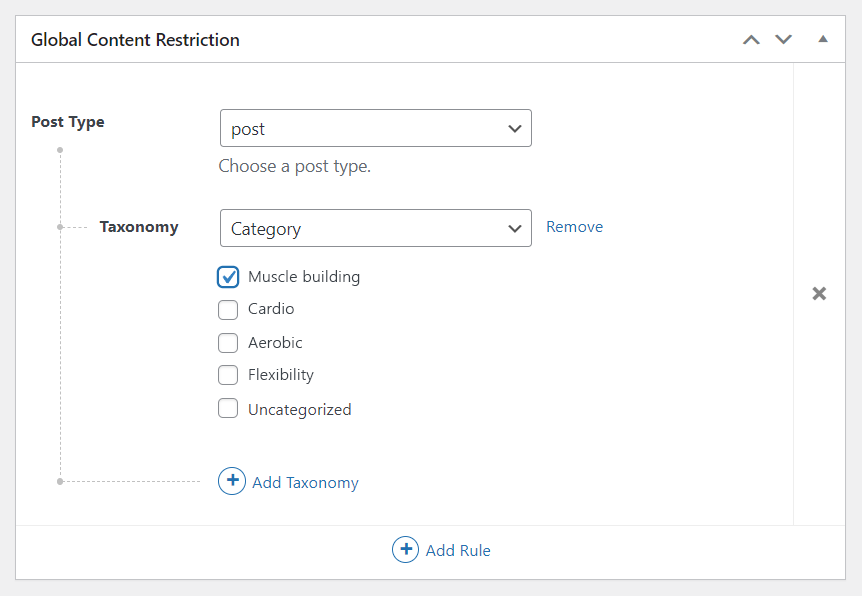
Task: Check the Flexibility category box
Action: [228, 375]
